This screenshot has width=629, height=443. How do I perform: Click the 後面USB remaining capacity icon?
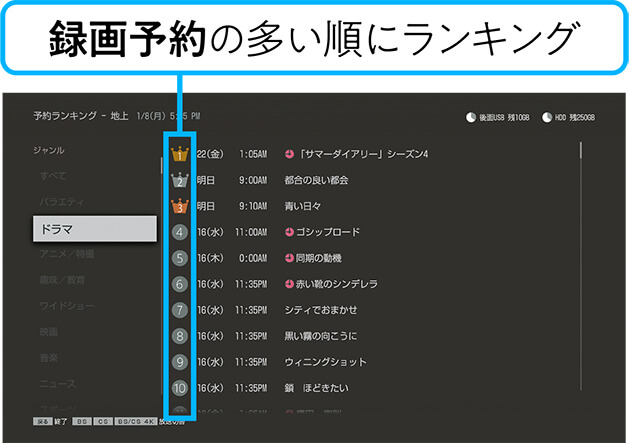coord(472,117)
